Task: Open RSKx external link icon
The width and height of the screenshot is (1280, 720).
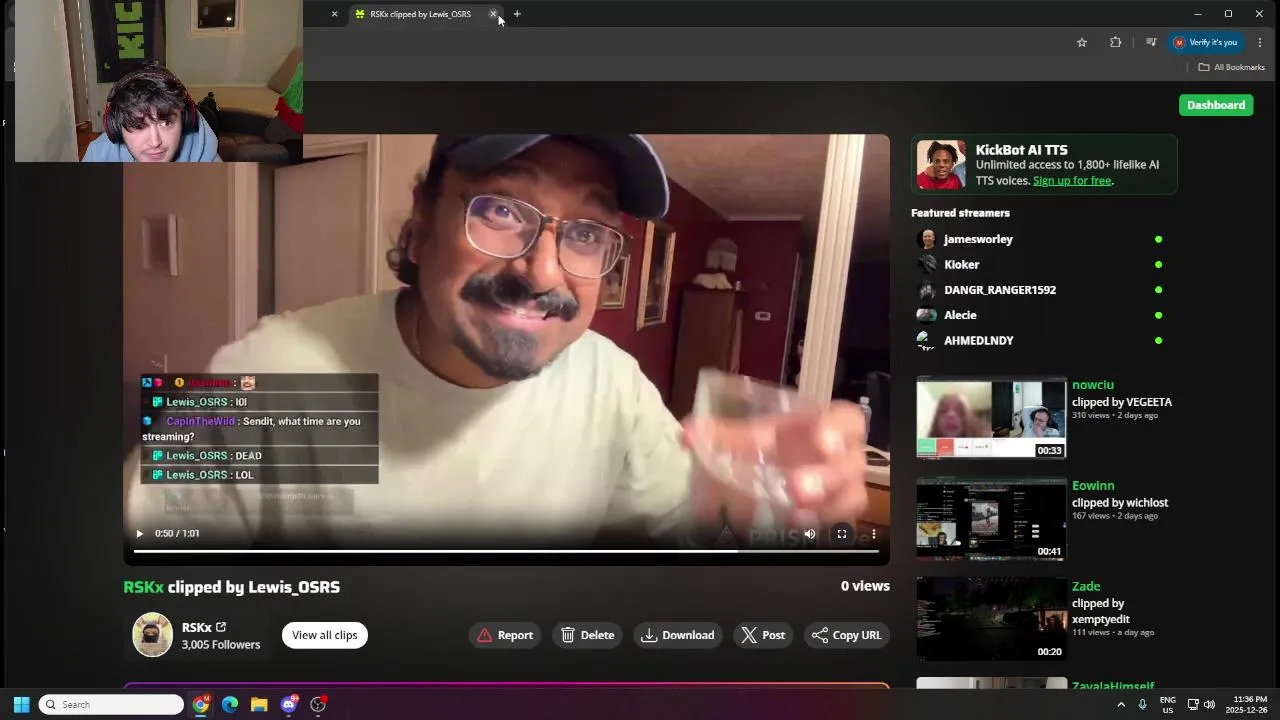Action: [x=221, y=627]
